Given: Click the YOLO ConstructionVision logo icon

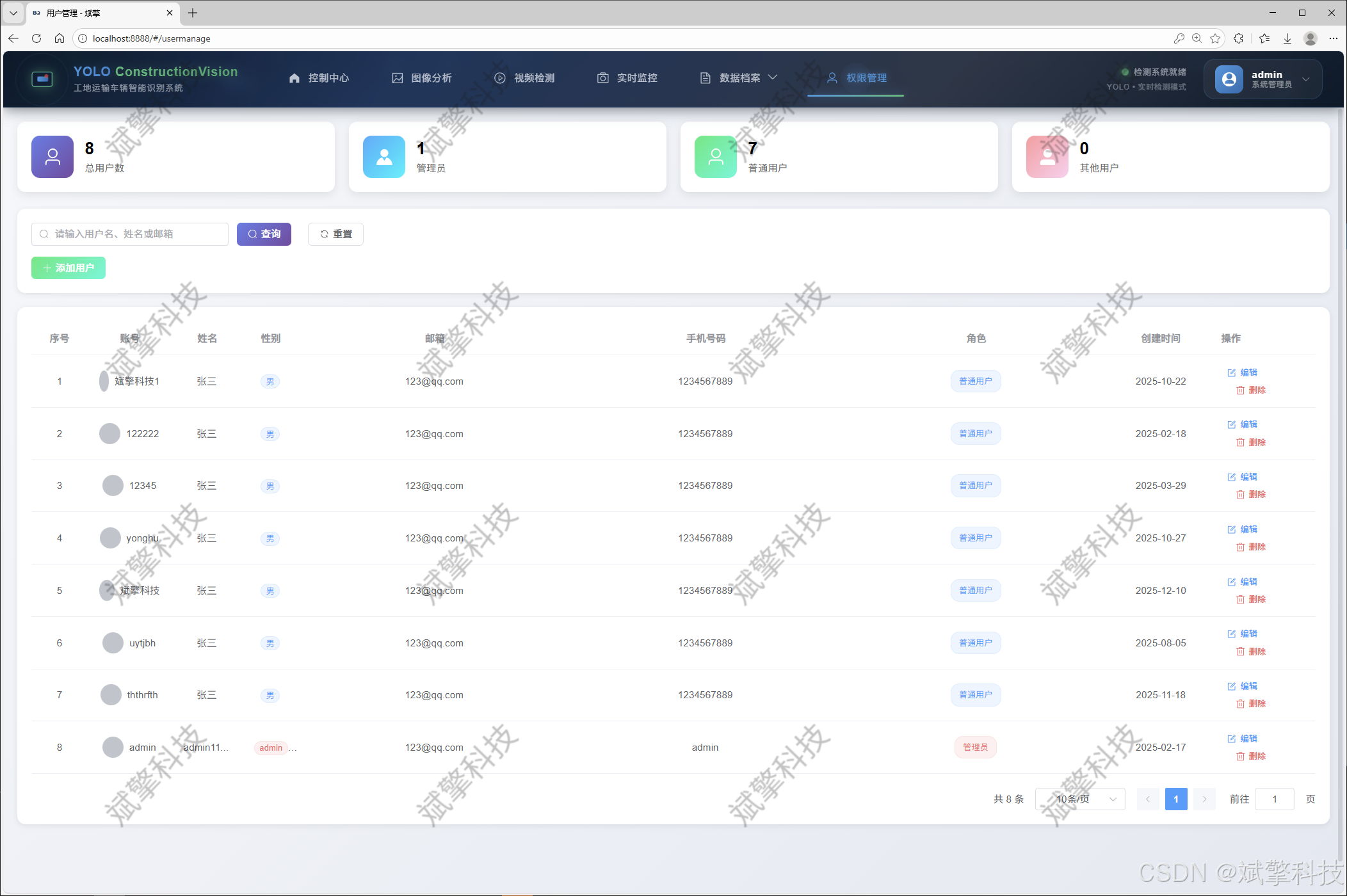Looking at the screenshot, I should (x=42, y=79).
